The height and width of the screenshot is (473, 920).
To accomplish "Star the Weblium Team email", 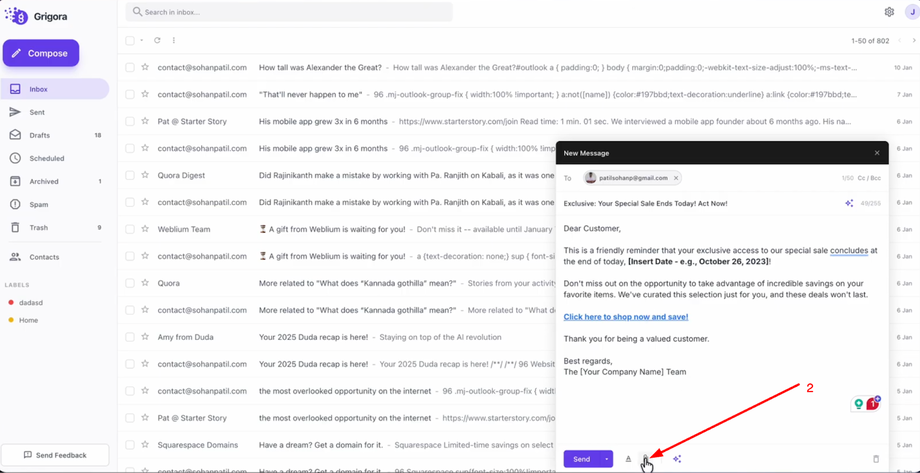I will [x=145, y=229].
